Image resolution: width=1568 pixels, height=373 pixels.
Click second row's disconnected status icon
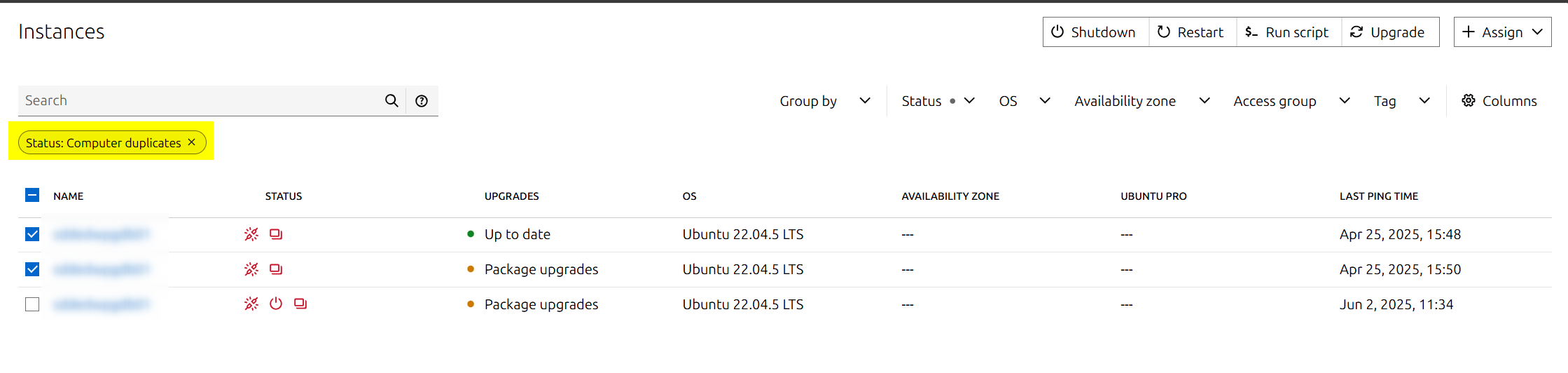[251, 269]
